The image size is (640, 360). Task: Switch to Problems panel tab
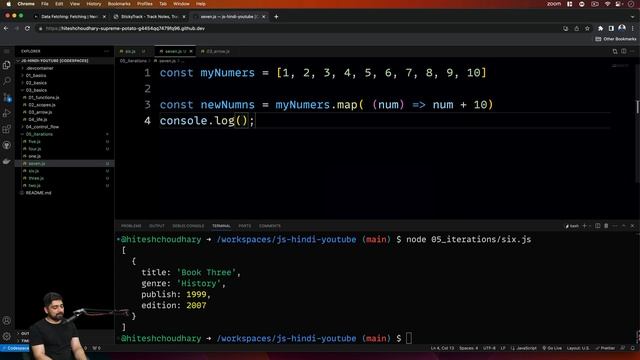[131, 226]
